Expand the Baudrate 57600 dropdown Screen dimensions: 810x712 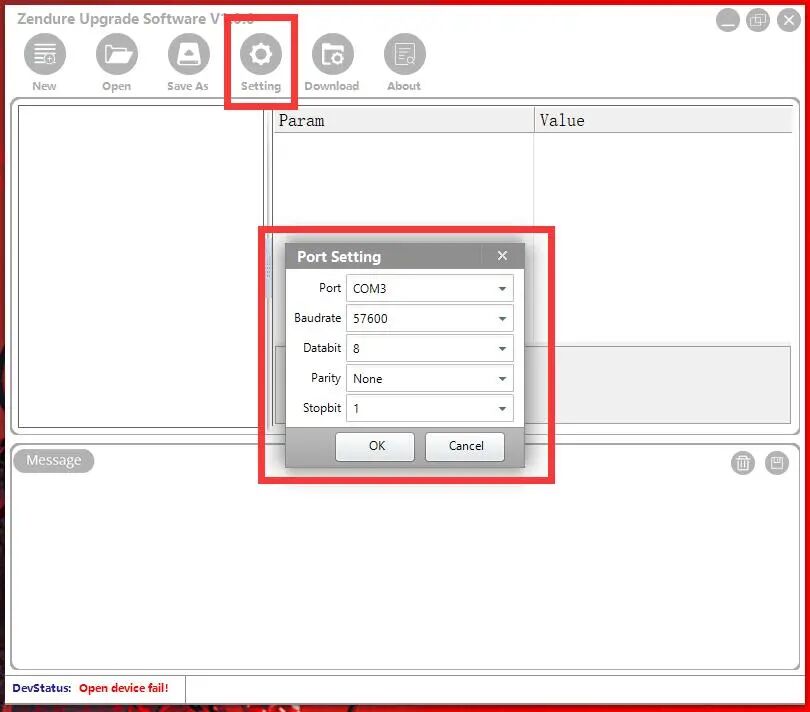[x=429, y=318]
